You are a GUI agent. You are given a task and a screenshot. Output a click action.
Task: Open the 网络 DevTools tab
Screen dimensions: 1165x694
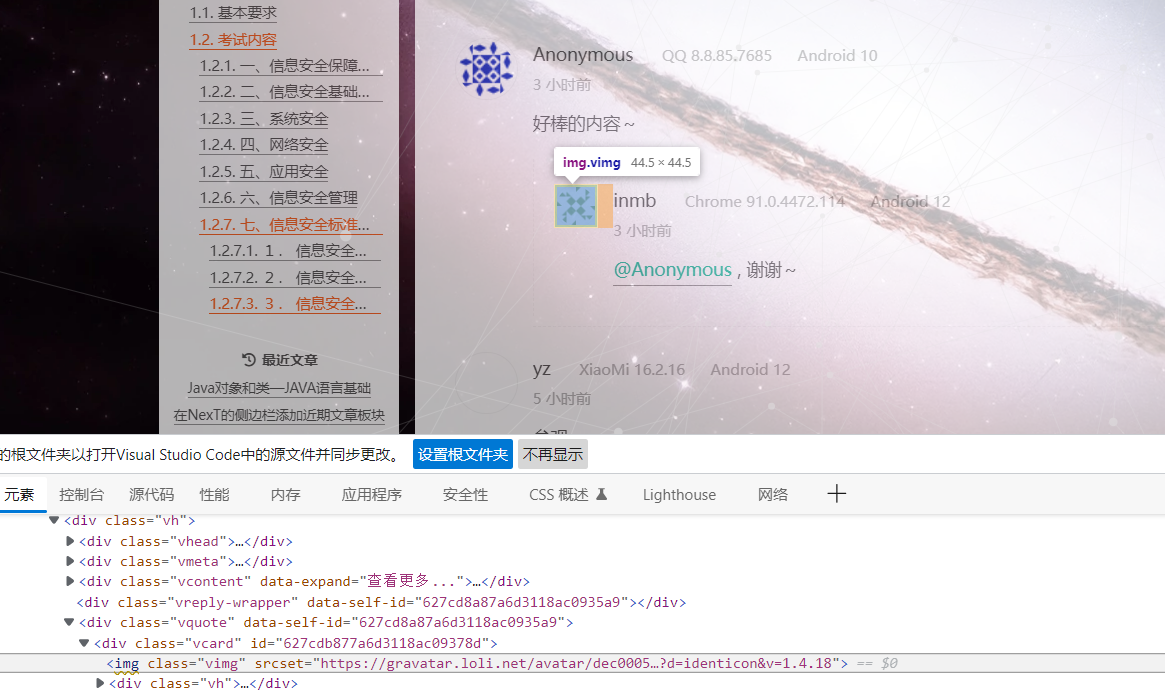773,493
